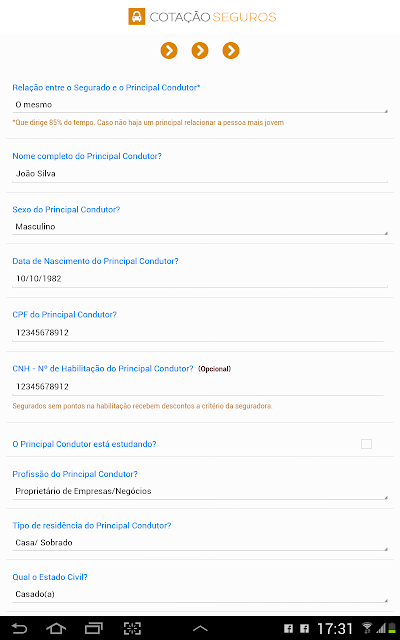This screenshot has width=400, height=640.
Task: Tap the first orange arrow step icon
Action: point(169,51)
